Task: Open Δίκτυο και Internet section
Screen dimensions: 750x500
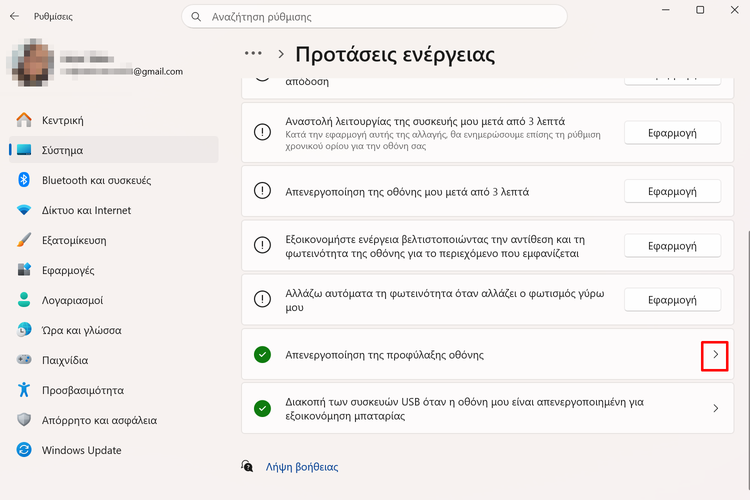Action: (x=86, y=210)
